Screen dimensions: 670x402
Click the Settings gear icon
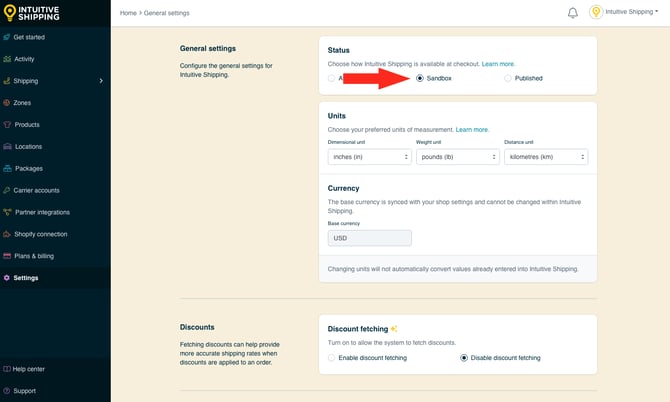coord(6,278)
